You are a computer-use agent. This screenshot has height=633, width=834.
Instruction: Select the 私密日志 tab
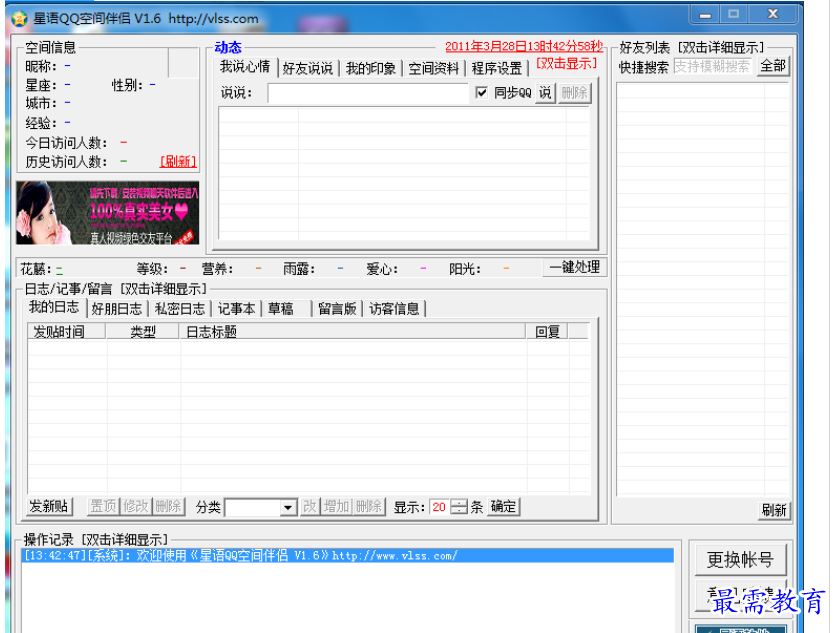179,309
